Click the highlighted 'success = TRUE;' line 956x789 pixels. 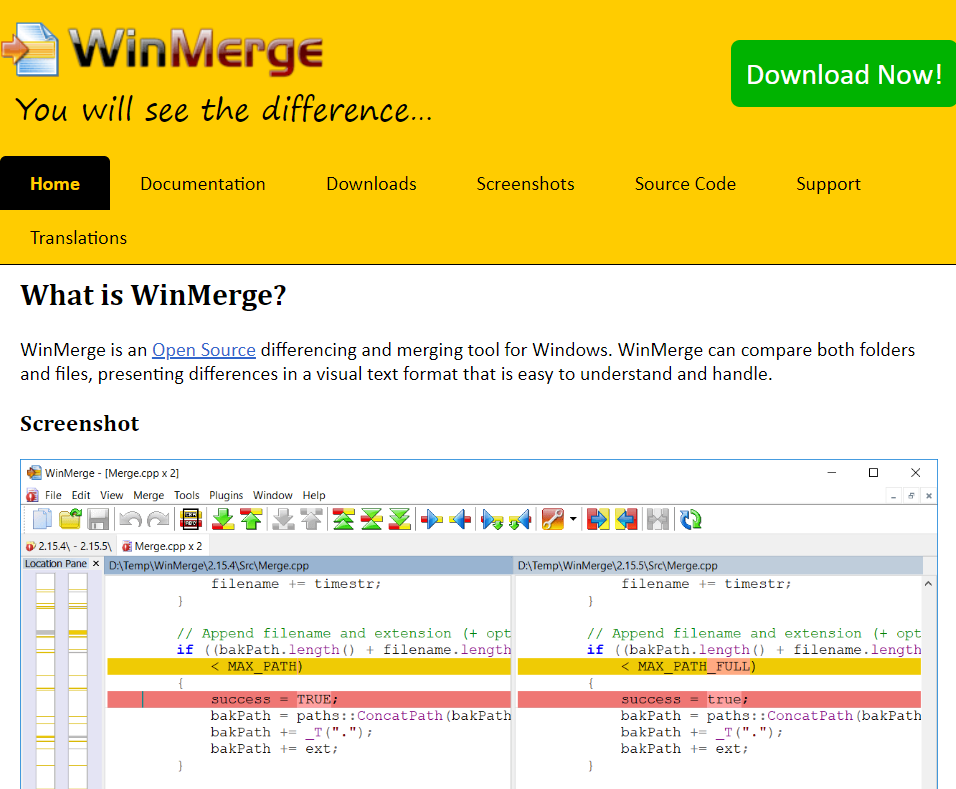pyautogui.click(x=309, y=699)
